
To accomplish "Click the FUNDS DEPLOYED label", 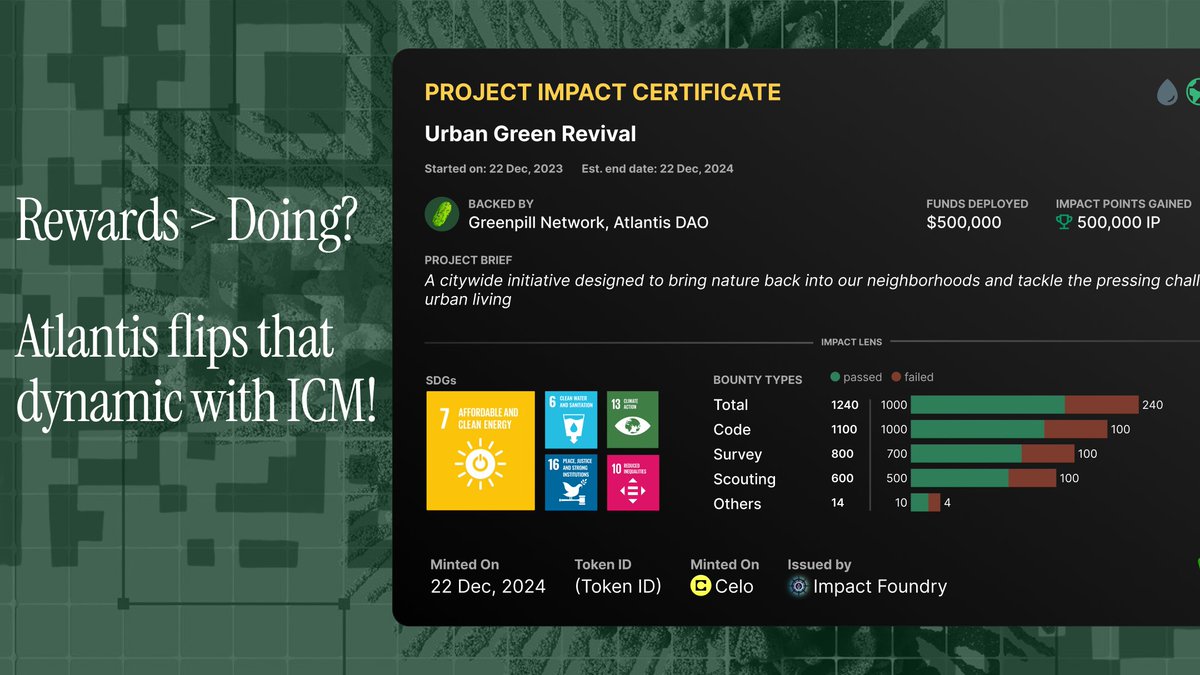I will pyautogui.click(x=977, y=204).
